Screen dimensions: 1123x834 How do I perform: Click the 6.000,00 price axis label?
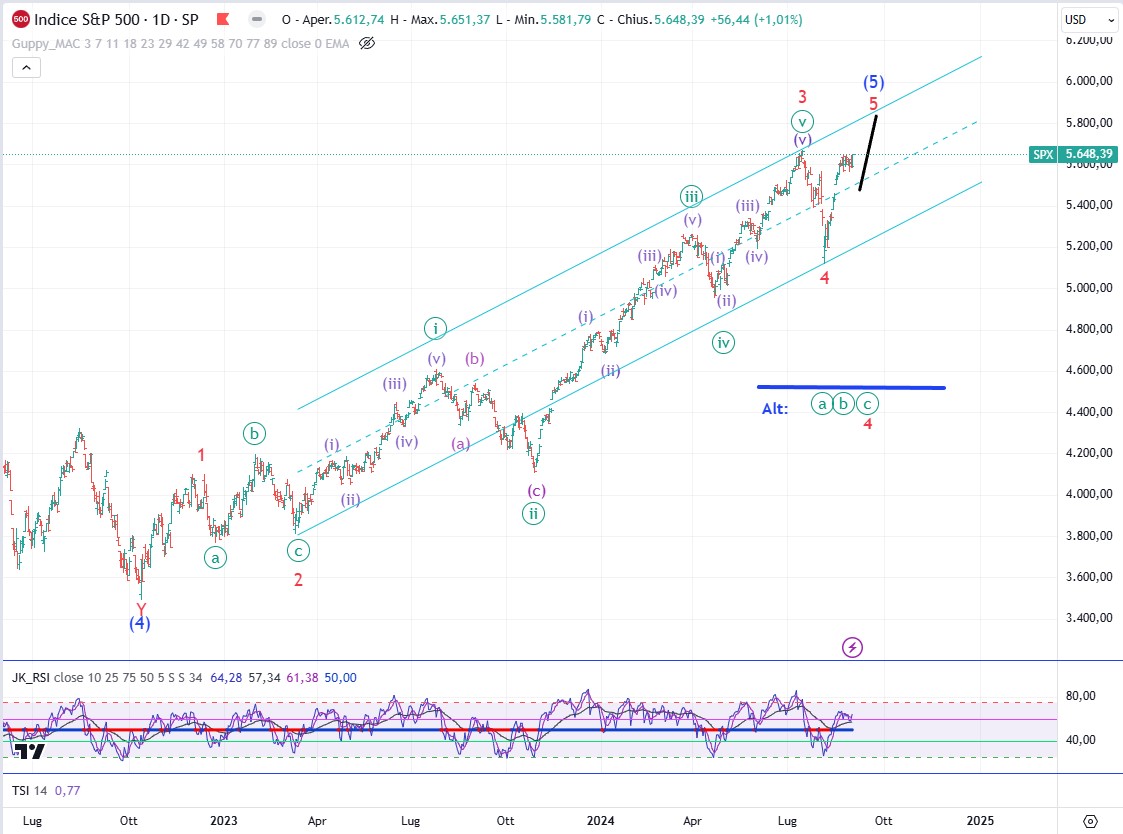(1089, 81)
